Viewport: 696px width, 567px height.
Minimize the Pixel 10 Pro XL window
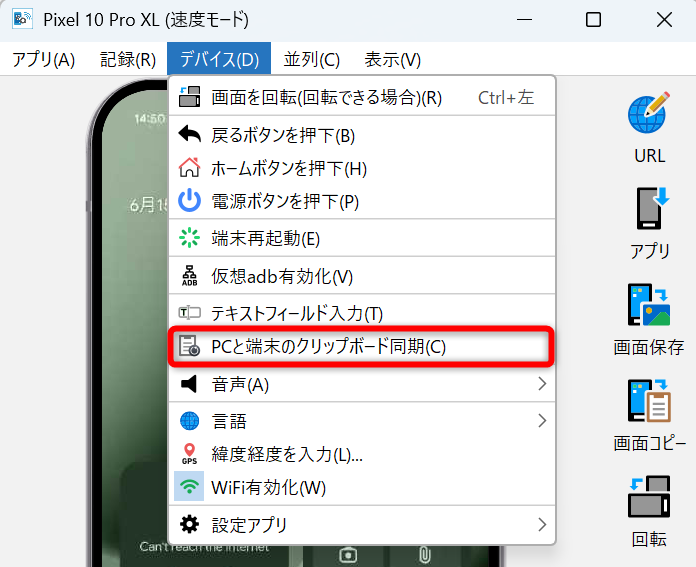coord(524,20)
